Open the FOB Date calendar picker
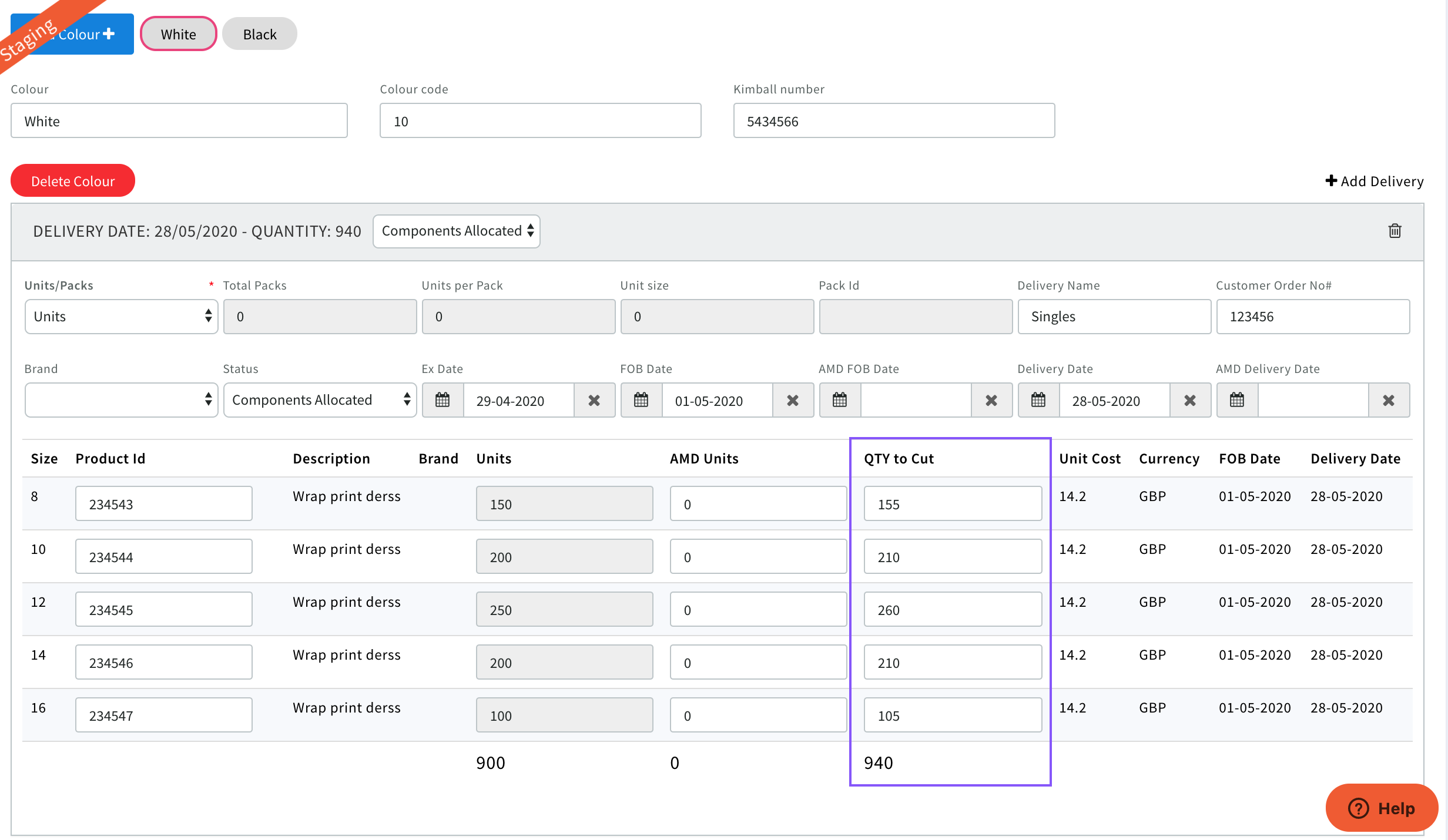1448x840 pixels. click(641, 400)
